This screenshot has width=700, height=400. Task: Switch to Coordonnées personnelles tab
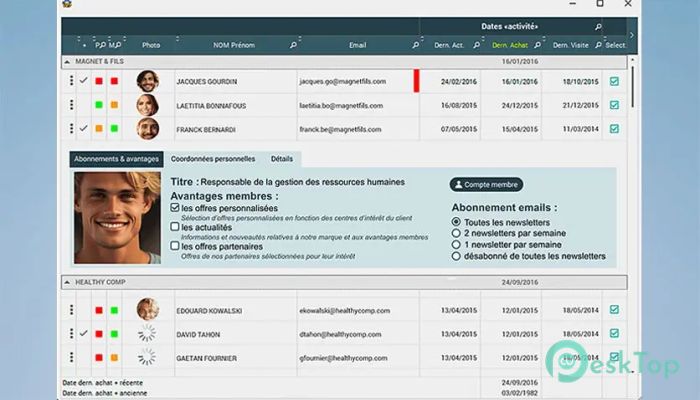coord(213,159)
